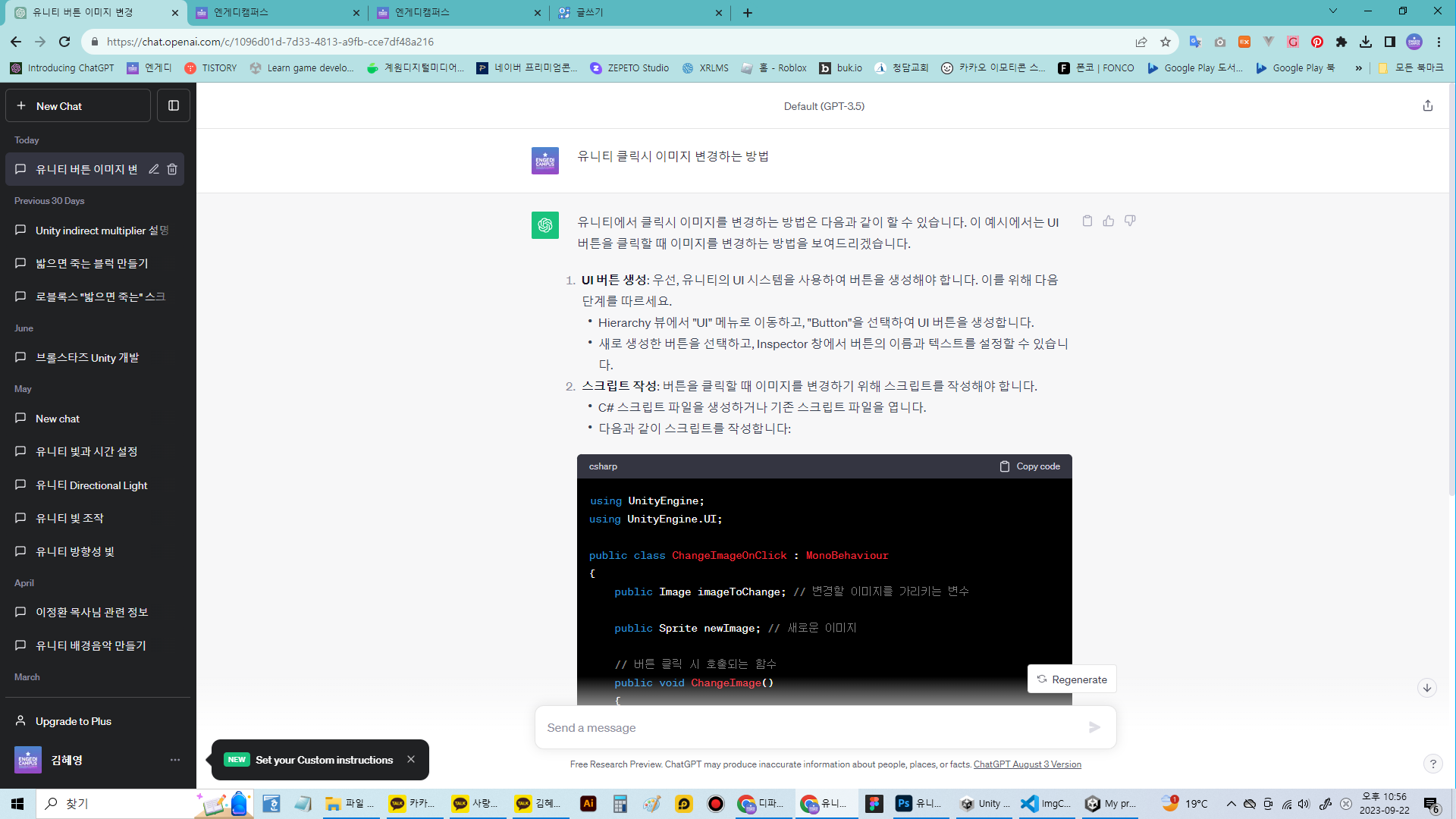Screen dimensions: 1456x819
Task: Open a new browser tab
Action: (x=747, y=13)
